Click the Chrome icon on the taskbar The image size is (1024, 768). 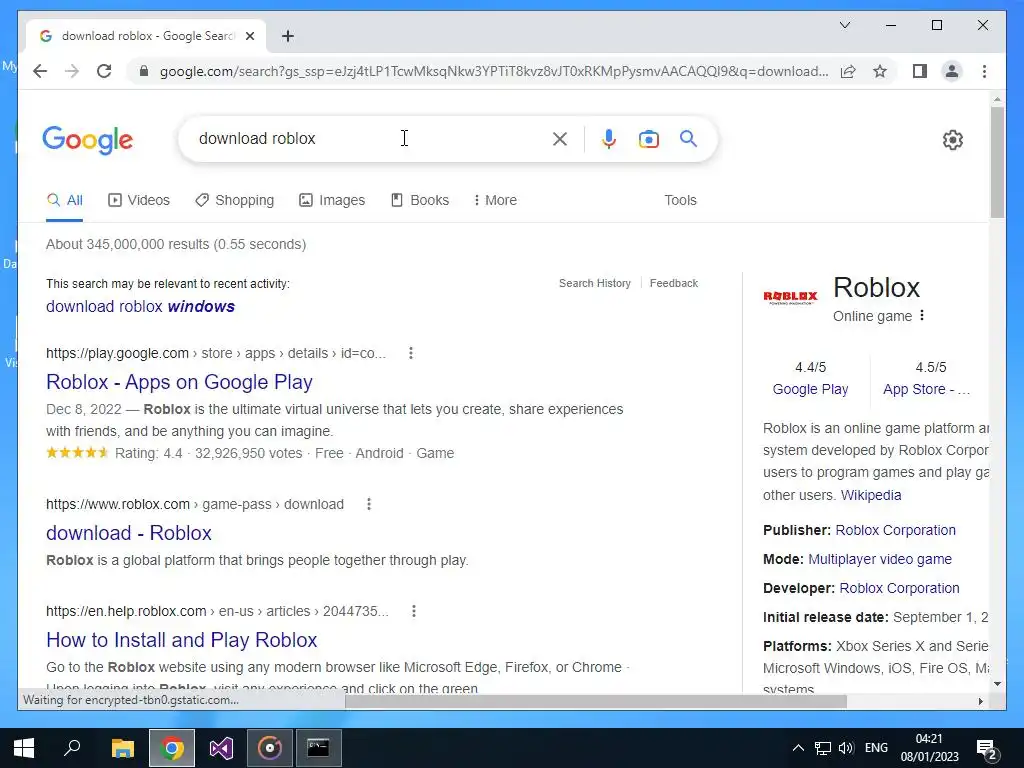172,748
